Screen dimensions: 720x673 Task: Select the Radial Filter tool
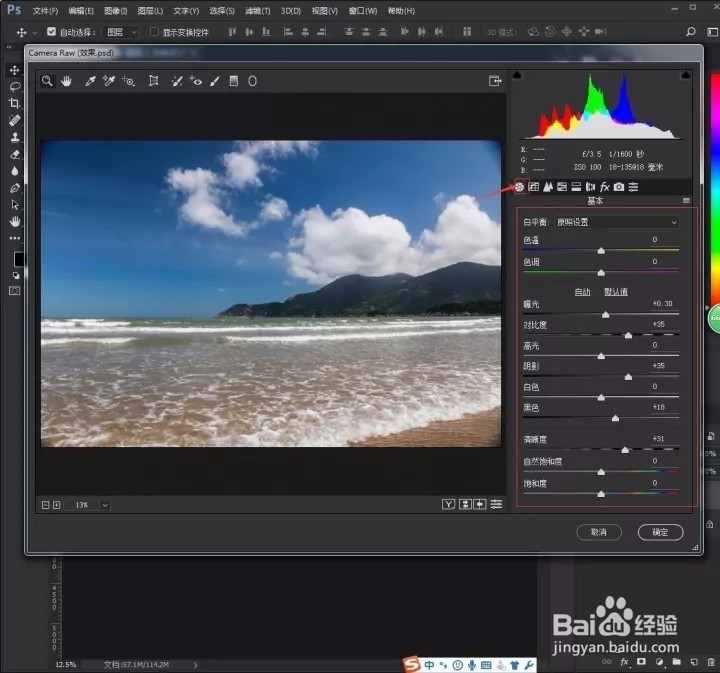click(x=252, y=81)
